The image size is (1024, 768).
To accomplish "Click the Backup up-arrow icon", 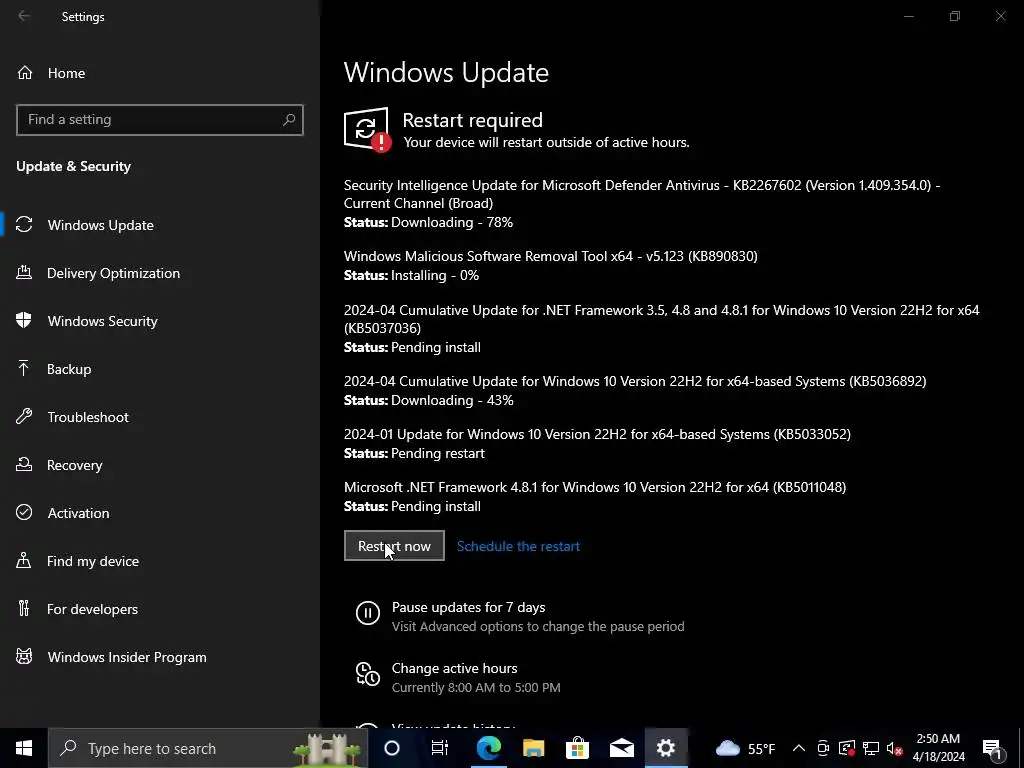I will coord(24,368).
